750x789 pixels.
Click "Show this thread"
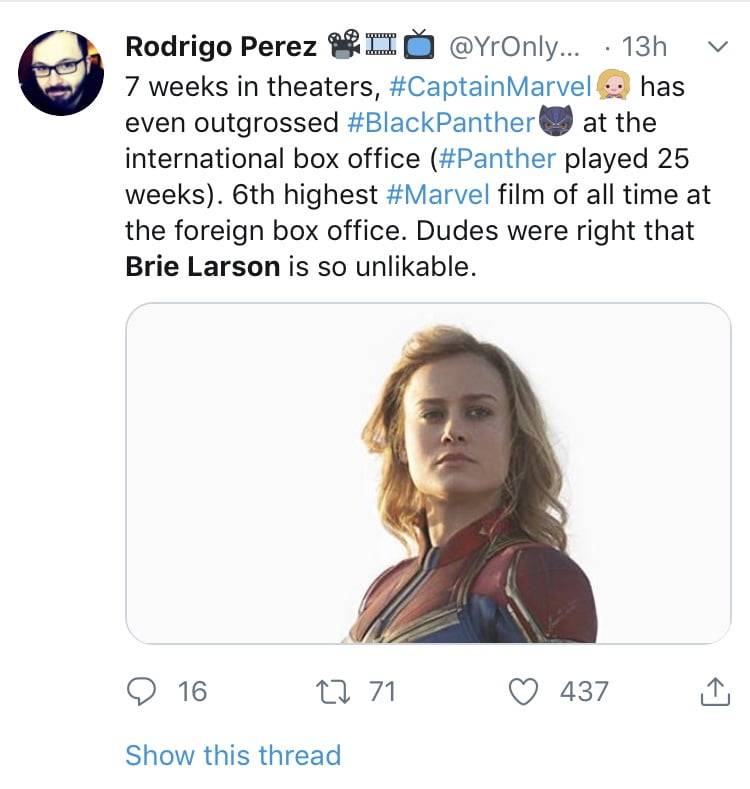pos(233,755)
